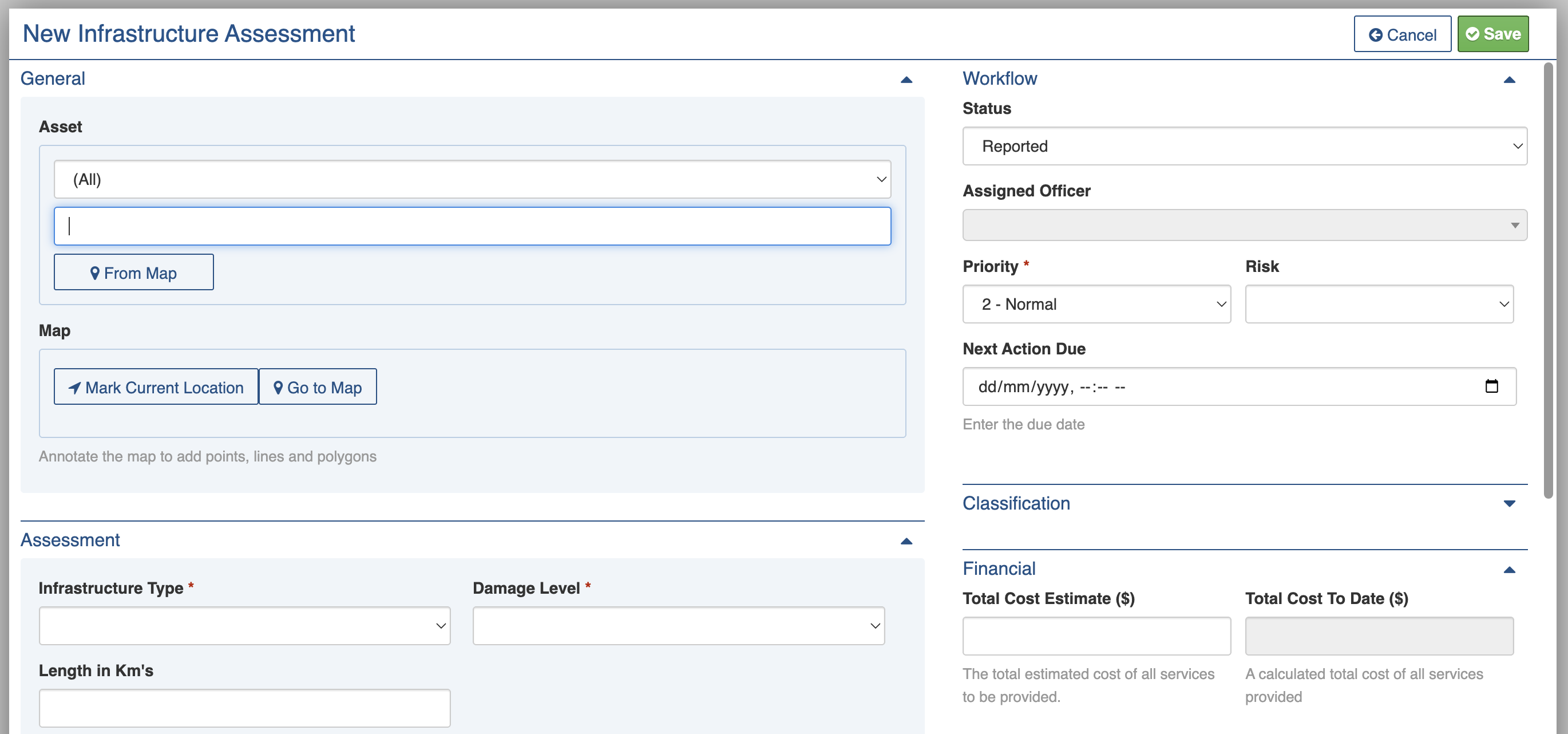Viewport: 1568px width, 734px height.
Task: Collapse the General section arrow
Action: click(x=906, y=80)
